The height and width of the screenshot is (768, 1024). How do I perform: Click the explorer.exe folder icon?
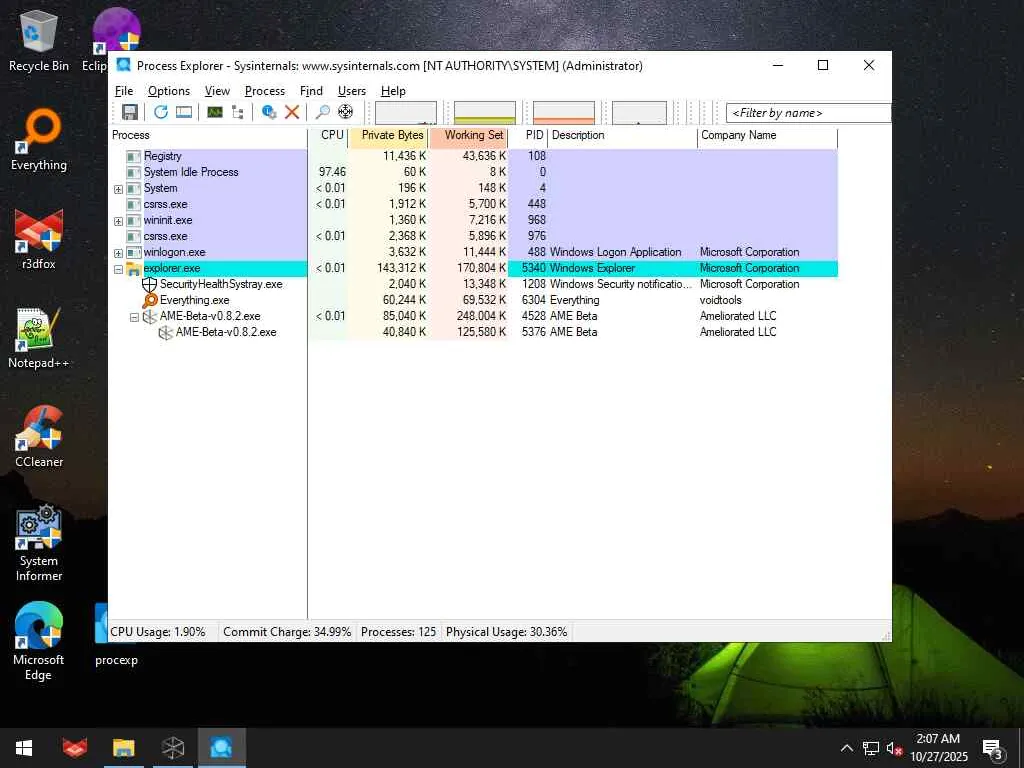(x=133, y=268)
